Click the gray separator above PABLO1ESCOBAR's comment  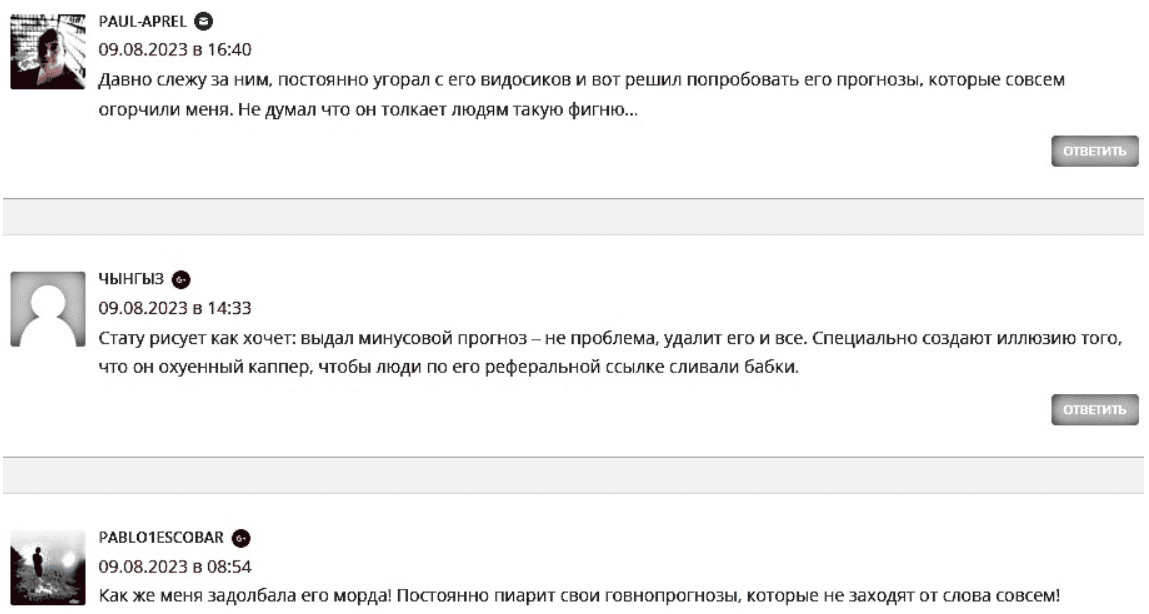click(574, 475)
